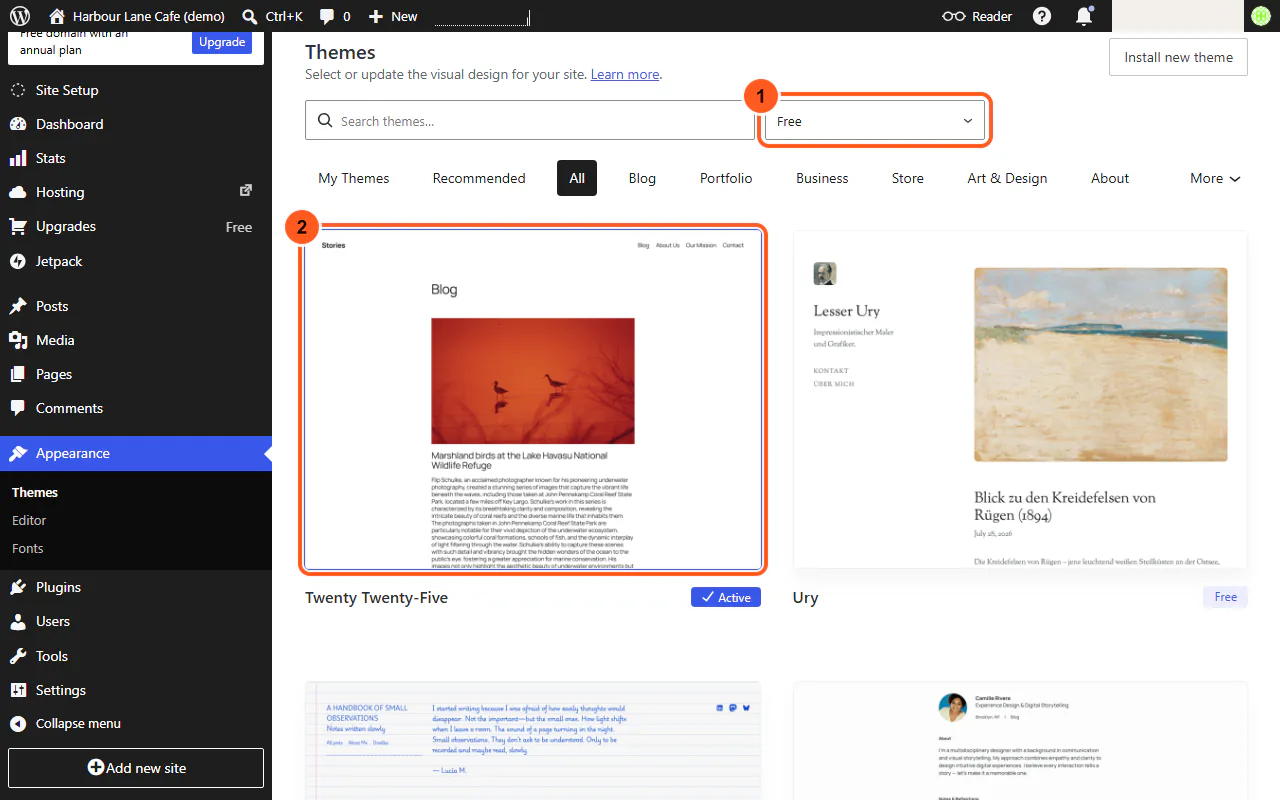Click the user avatar in the top bar

coord(1260,16)
